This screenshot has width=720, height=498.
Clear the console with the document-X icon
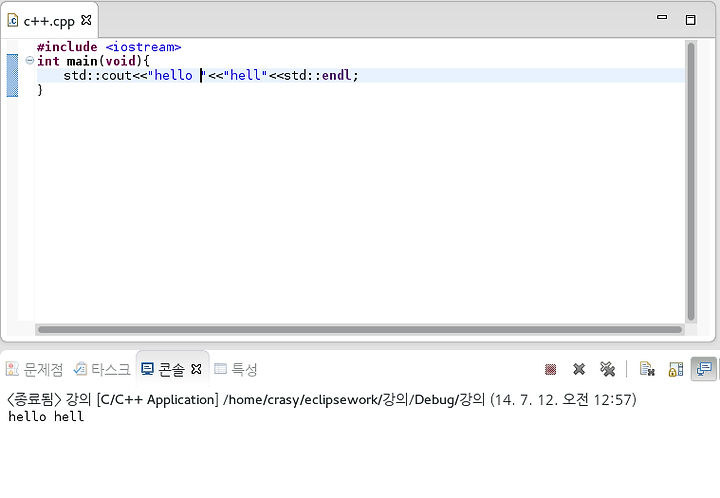coord(647,369)
